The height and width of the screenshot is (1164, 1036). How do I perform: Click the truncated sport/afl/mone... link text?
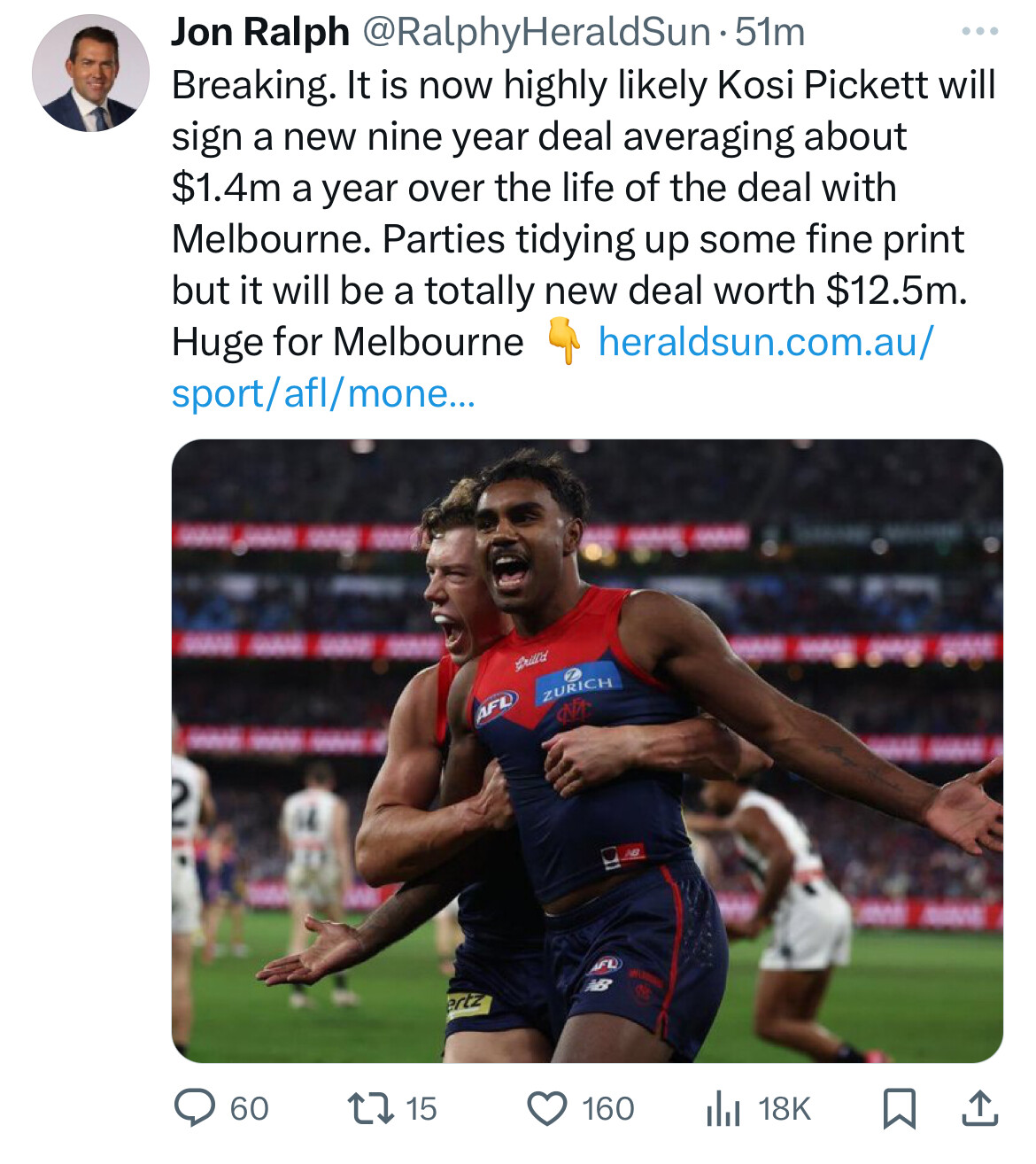coord(323,393)
